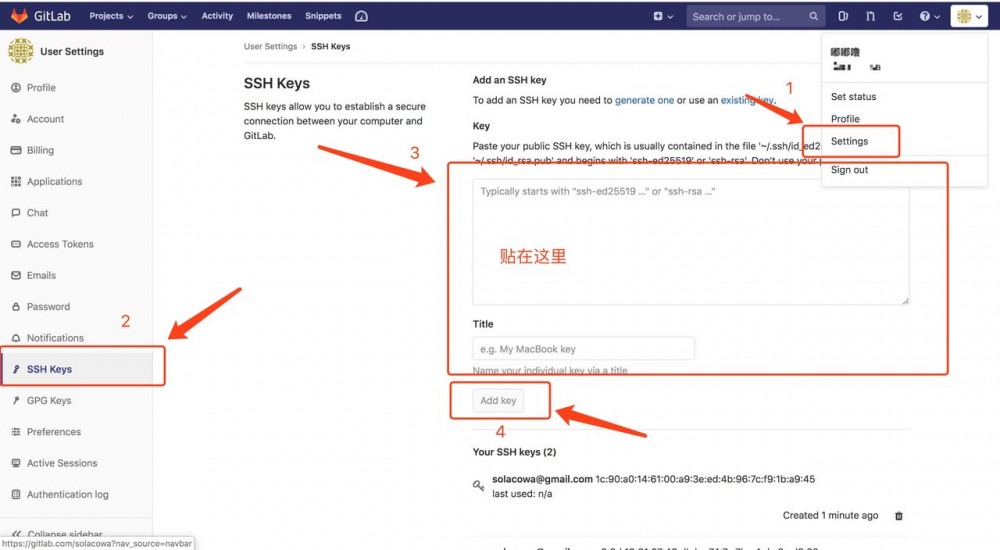Open Account settings page
Image resolution: width=1000 pixels, height=550 pixels.
coord(45,119)
